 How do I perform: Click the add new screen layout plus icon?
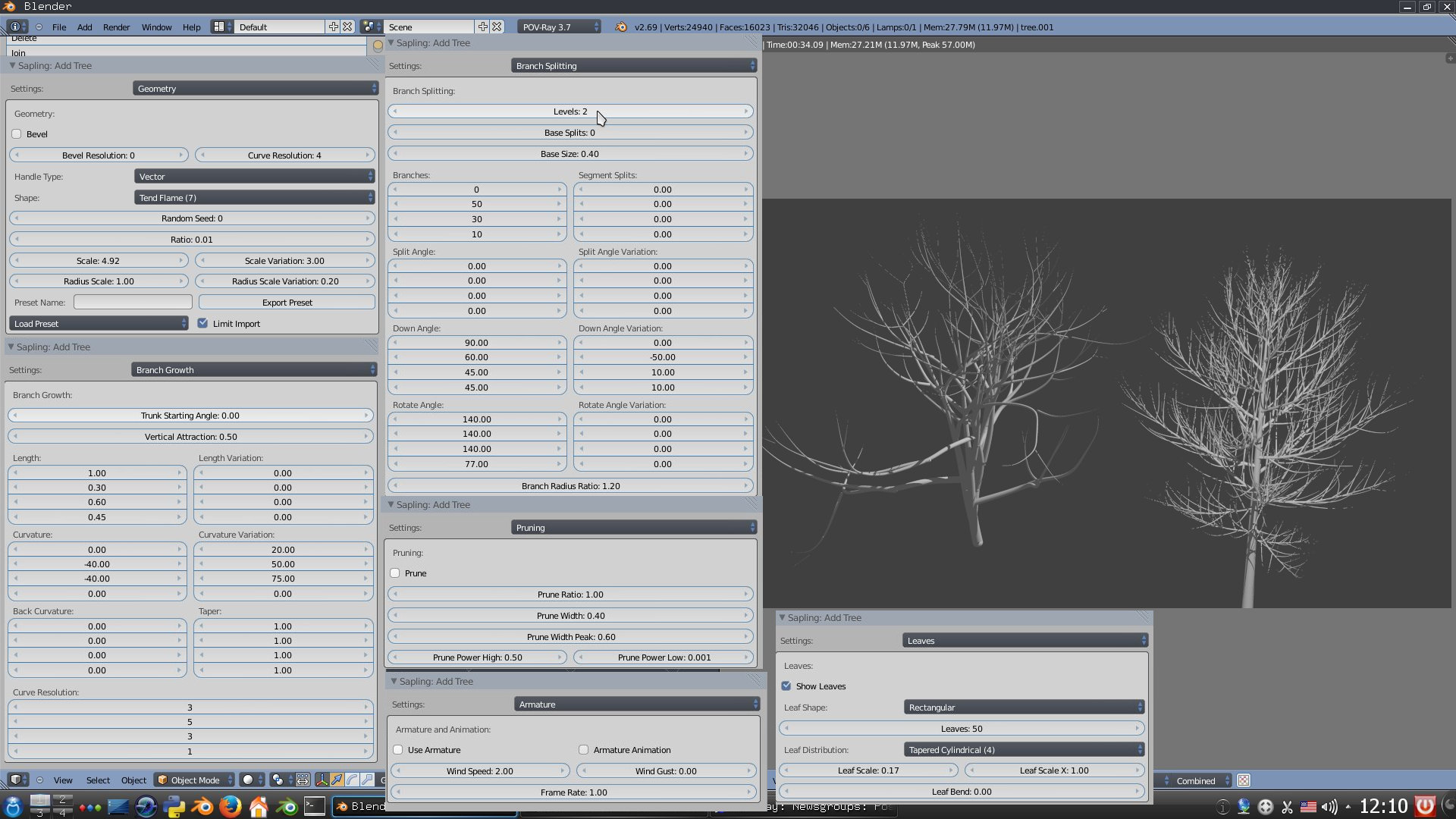tap(333, 27)
